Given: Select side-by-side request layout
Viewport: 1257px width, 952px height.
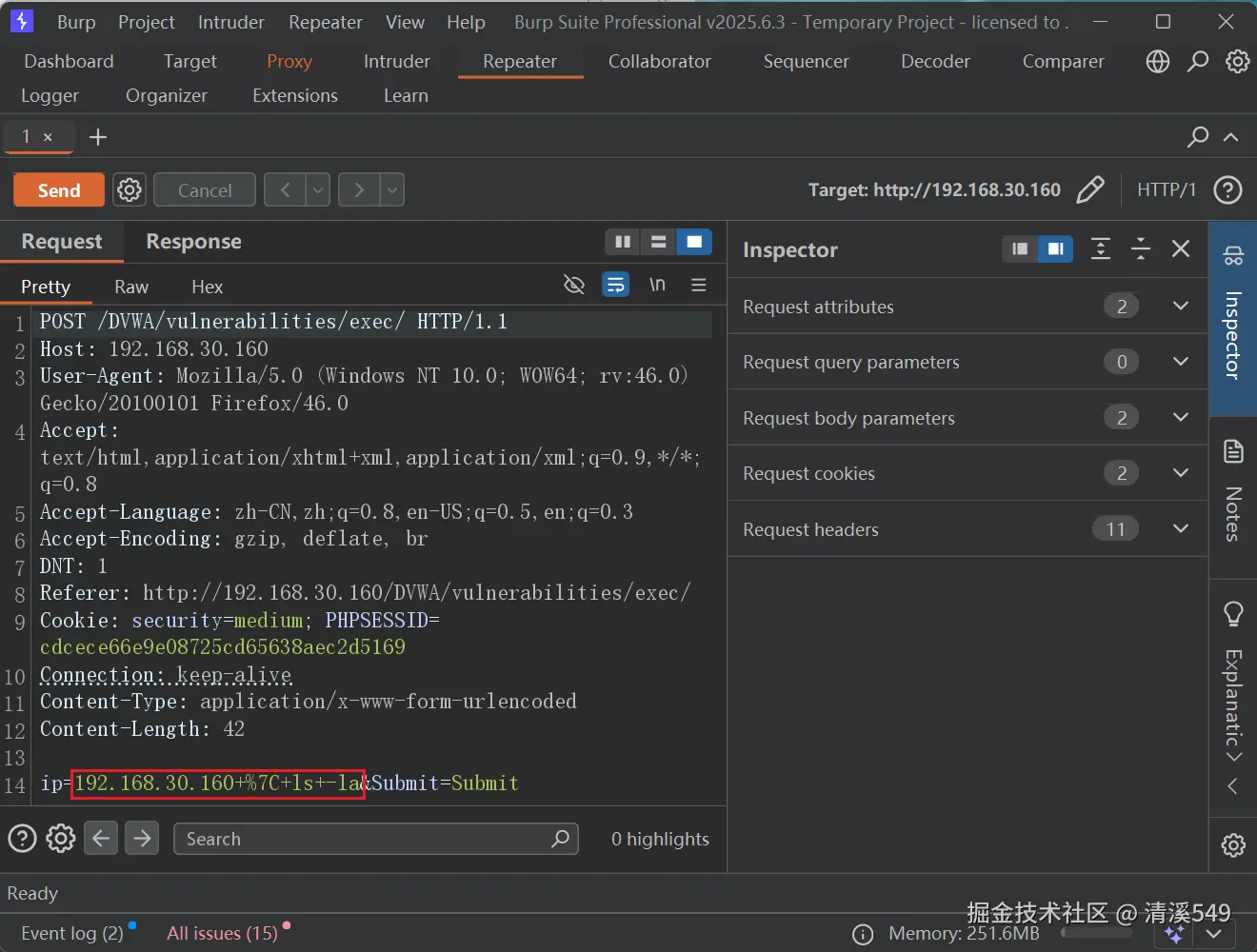Looking at the screenshot, I should click(x=623, y=242).
